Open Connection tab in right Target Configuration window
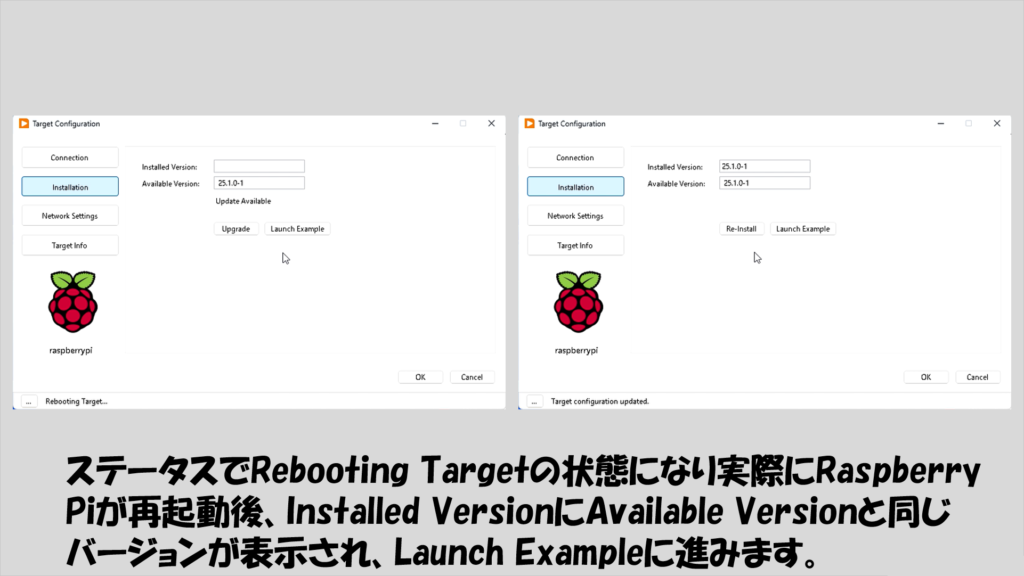 575,157
